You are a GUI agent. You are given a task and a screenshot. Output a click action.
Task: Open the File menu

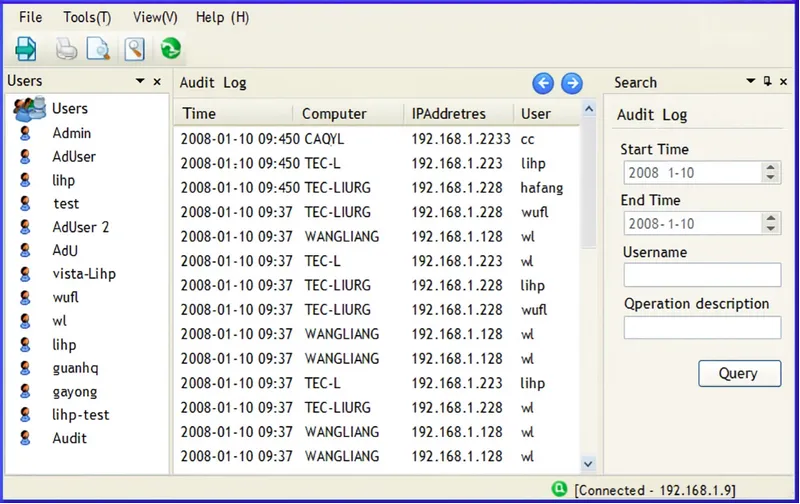[31, 17]
